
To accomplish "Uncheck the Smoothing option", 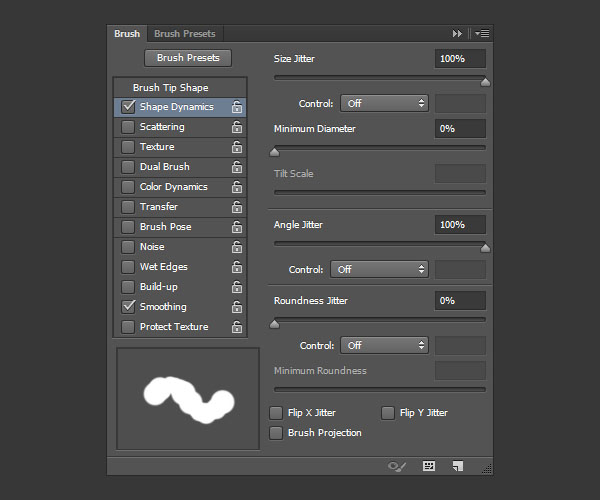I will tap(128, 307).
